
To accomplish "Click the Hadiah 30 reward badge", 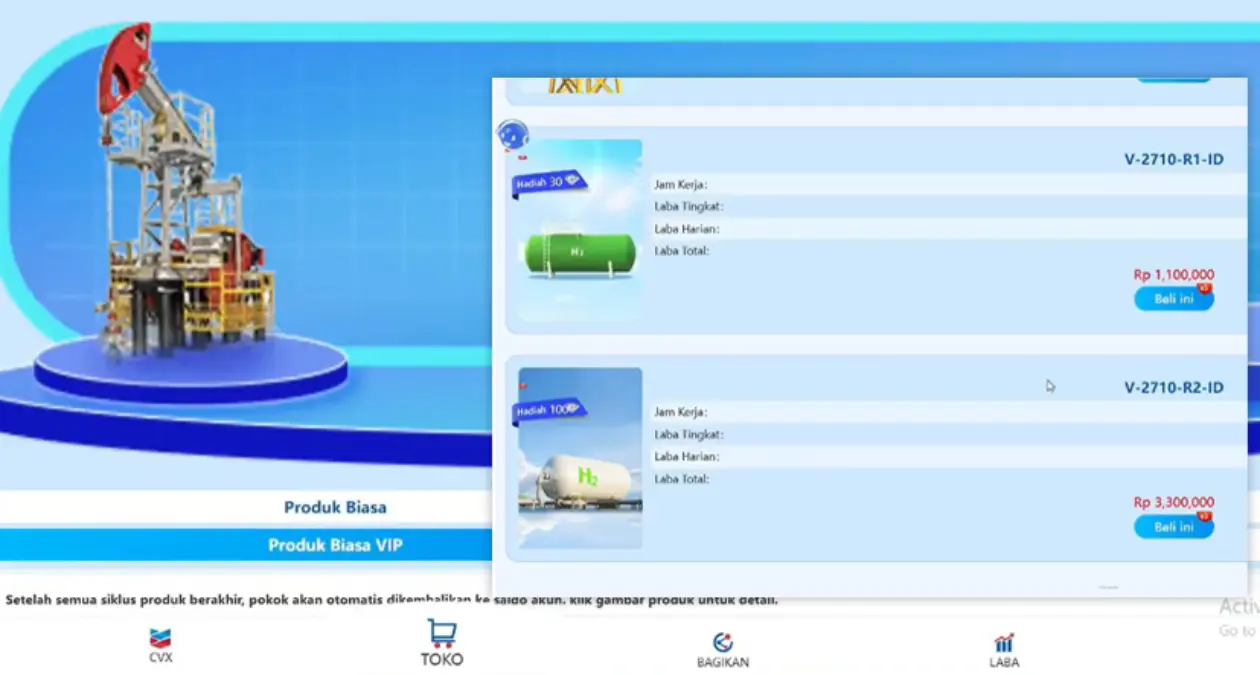I will tap(548, 182).
